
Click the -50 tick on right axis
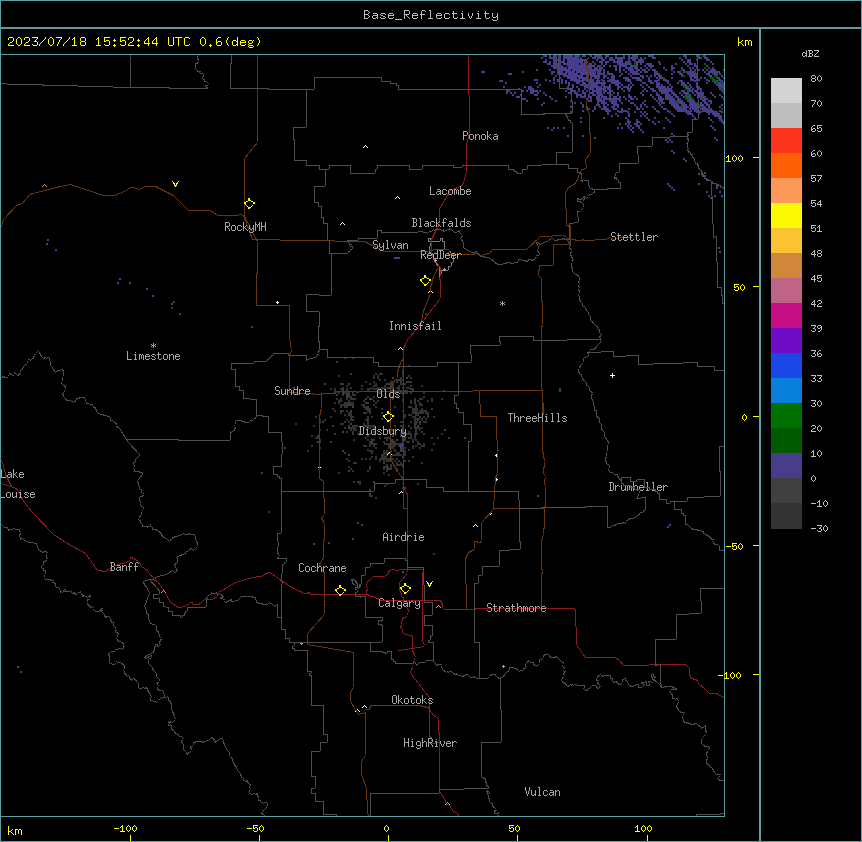[734, 546]
